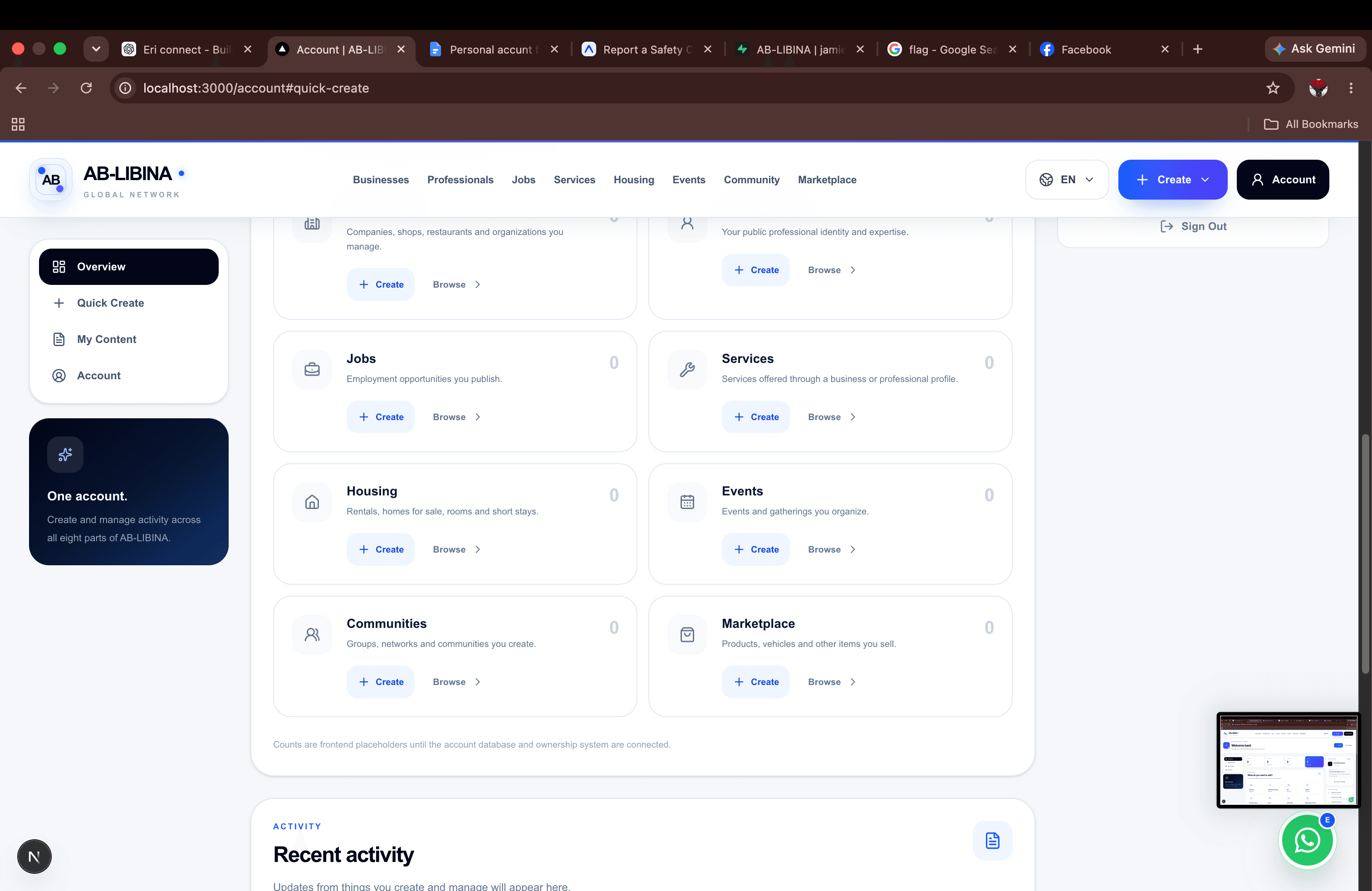Switch to the Facebook browser tab
This screenshot has width=1372, height=891.
pos(1103,49)
